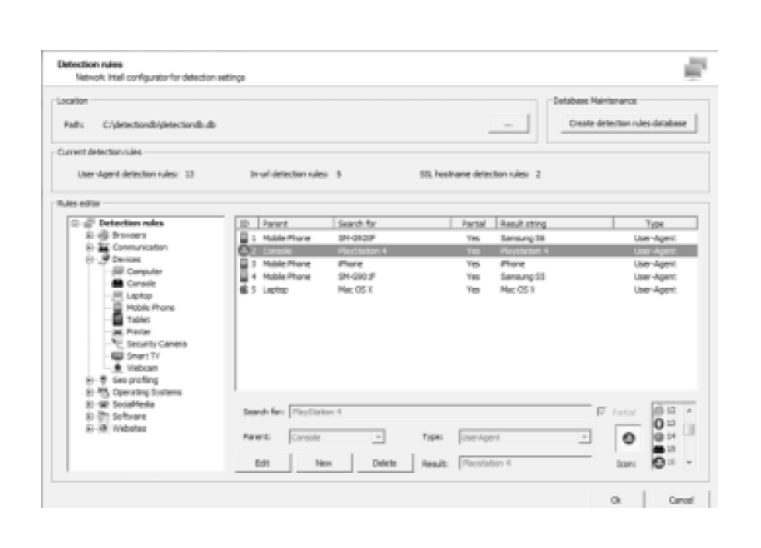Sort by the Partial column header
The width and height of the screenshot is (761, 548).
[x=474, y=223]
